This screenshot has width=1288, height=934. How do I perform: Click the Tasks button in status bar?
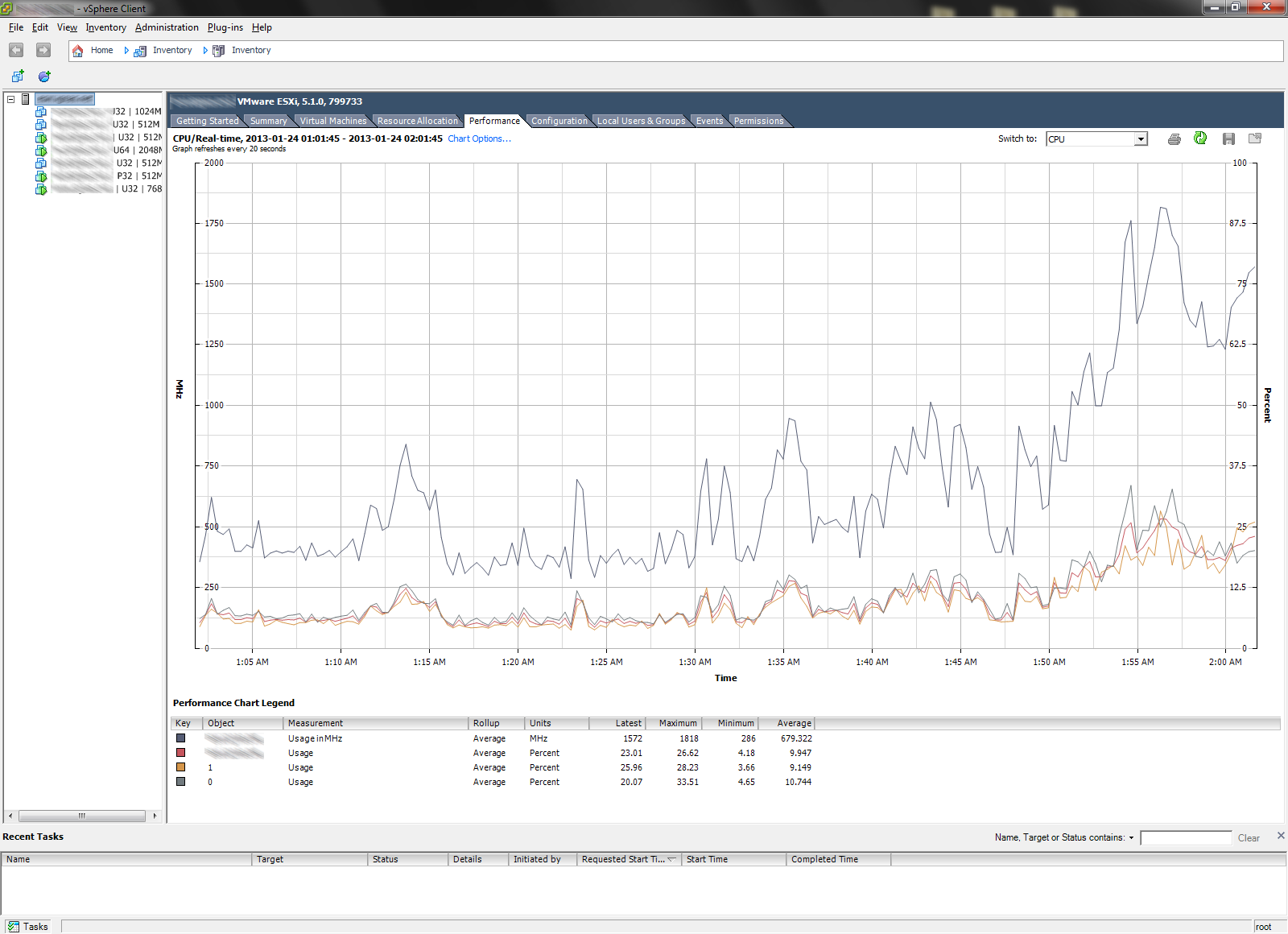coord(28,927)
